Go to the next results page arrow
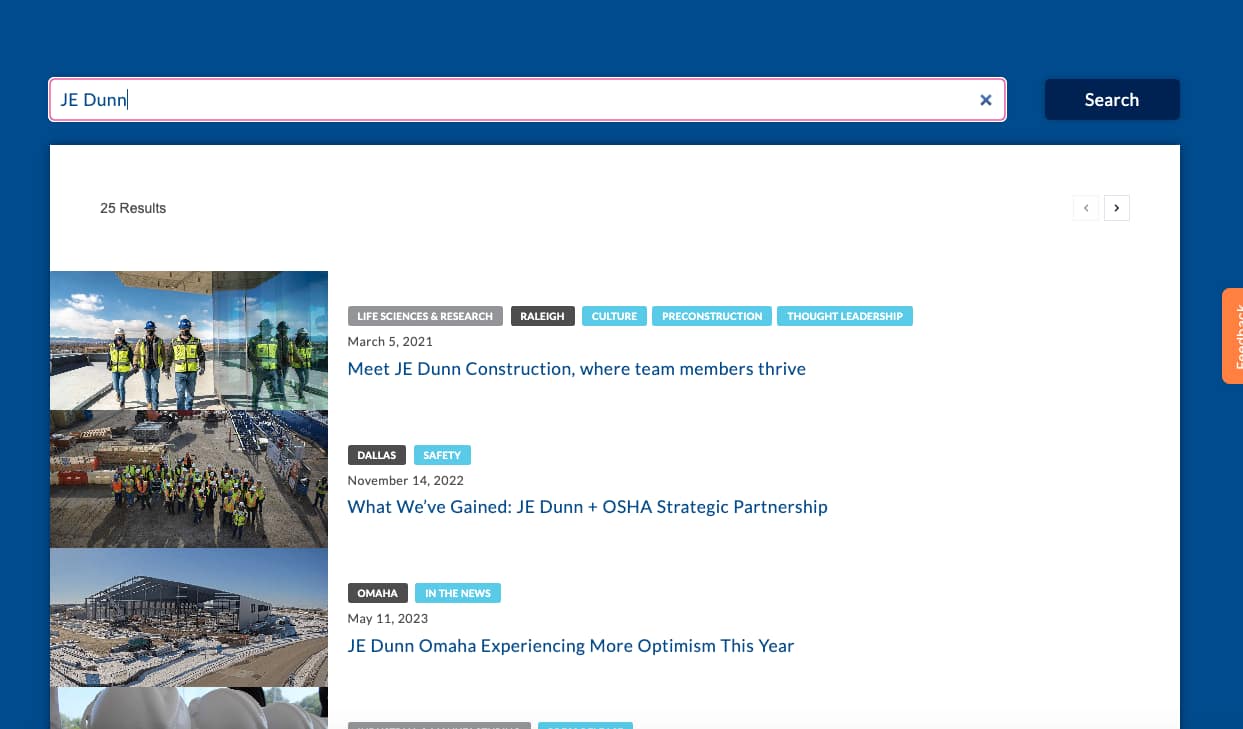1243x729 pixels. pyautogui.click(x=1117, y=208)
